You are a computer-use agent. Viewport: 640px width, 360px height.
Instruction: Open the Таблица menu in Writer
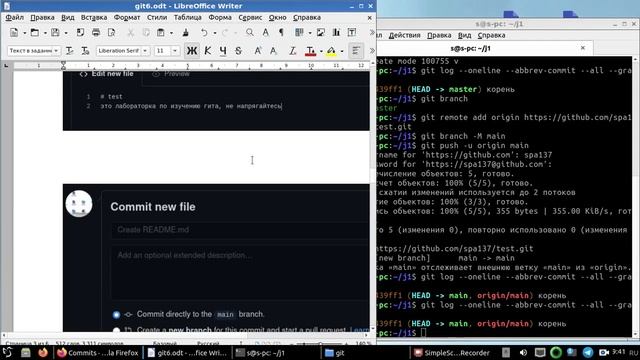(188, 18)
